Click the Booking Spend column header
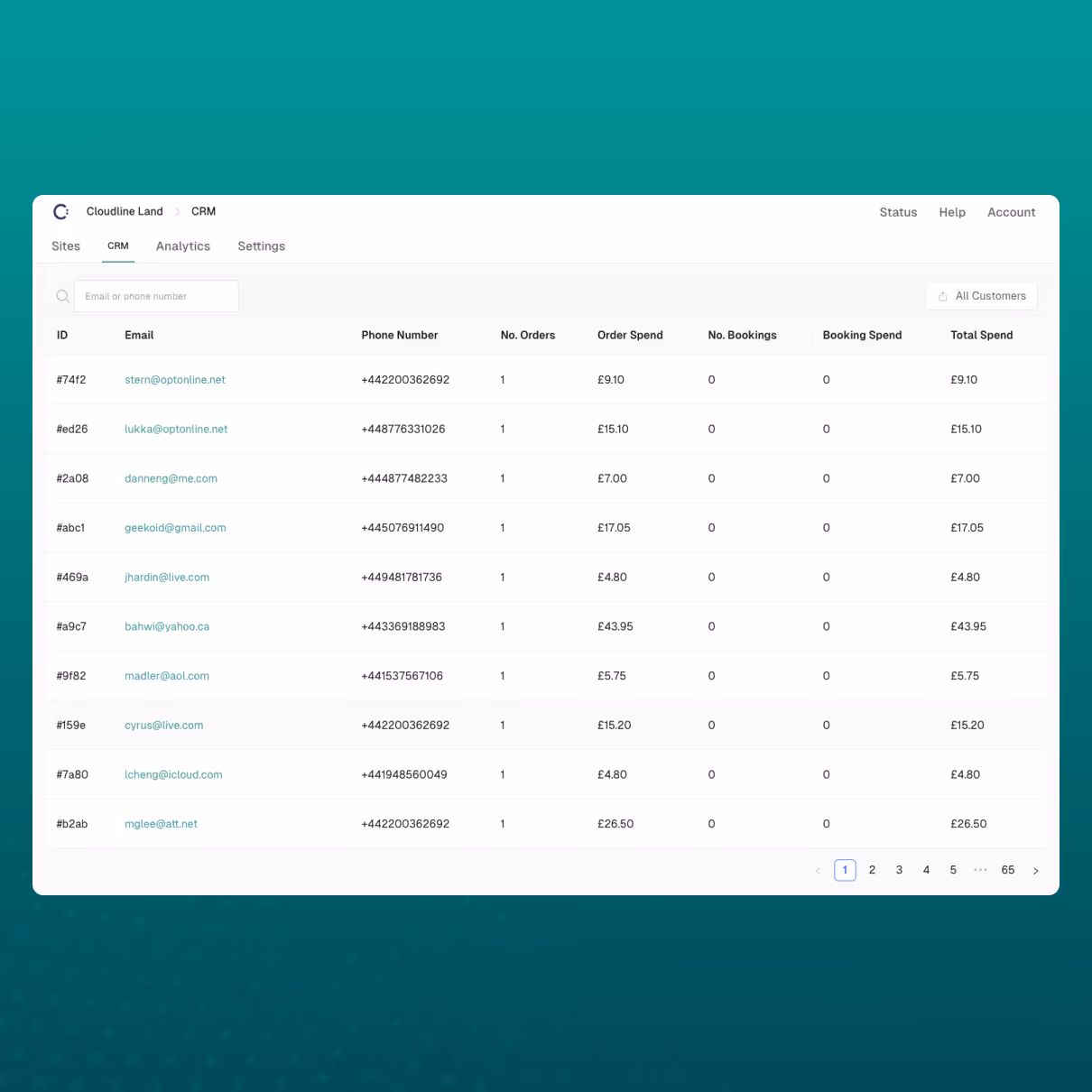The image size is (1092, 1092). [862, 335]
